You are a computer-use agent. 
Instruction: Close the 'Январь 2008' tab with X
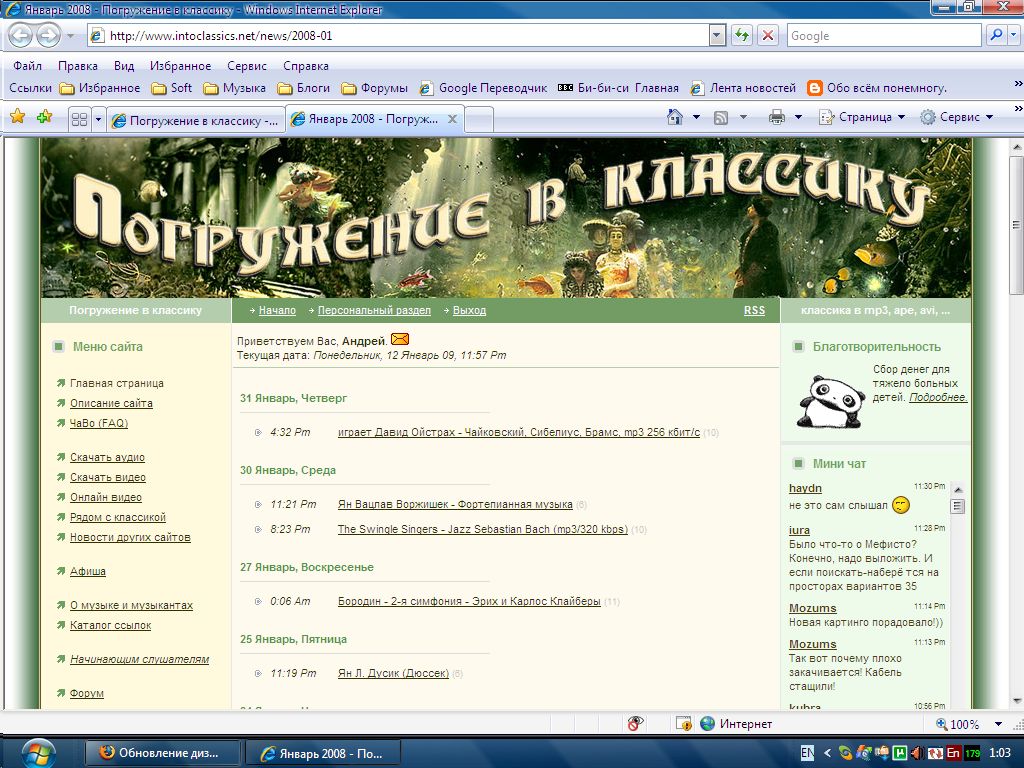tap(452, 120)
